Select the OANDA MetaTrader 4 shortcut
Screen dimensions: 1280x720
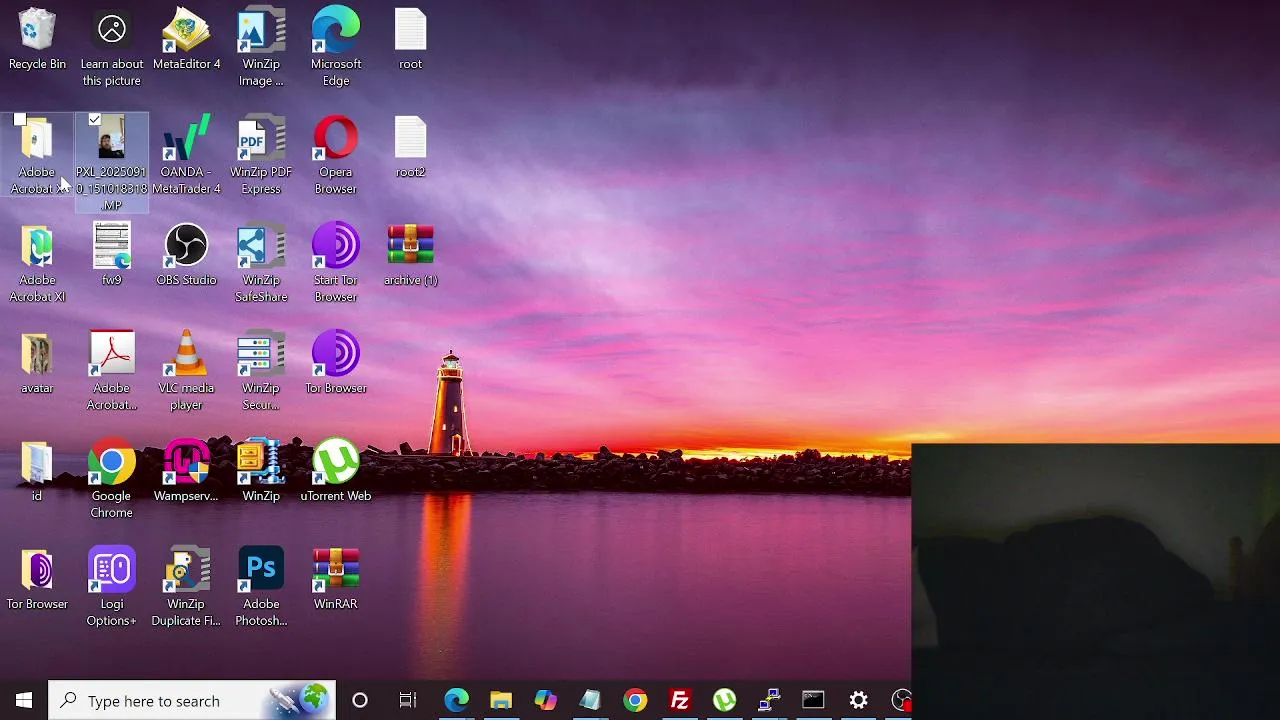click(186, 156)
